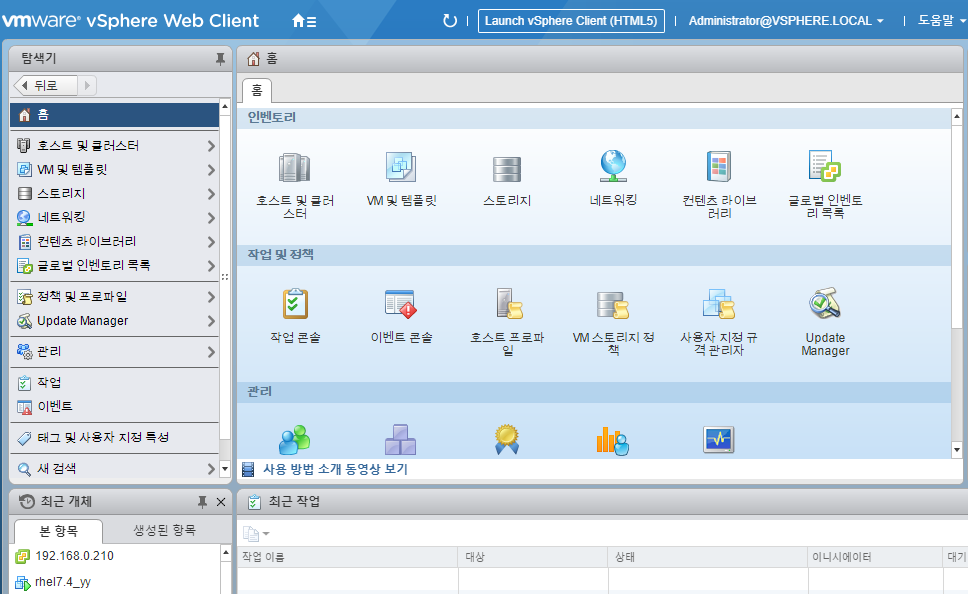968x594 pixels.
Task: Expand the 새 검색 chevron
Action: (211, 469)
